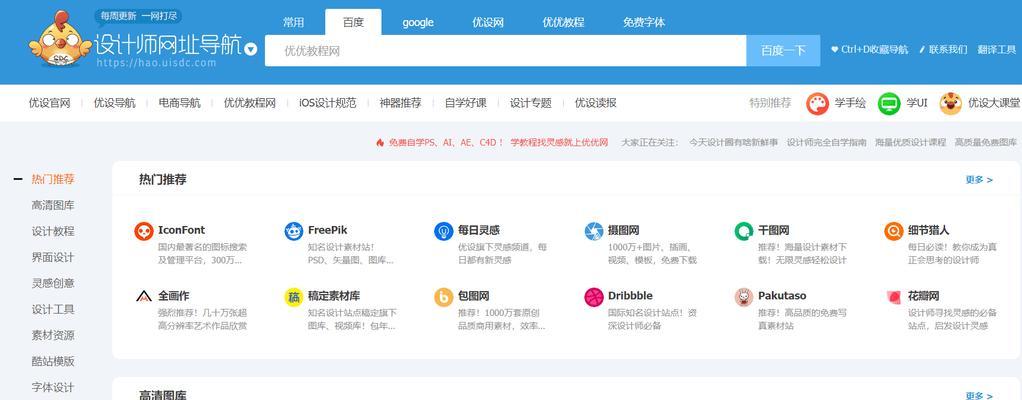Switch to the google search tab
This screenshot has height=400, width=1022.
point(418,22)
